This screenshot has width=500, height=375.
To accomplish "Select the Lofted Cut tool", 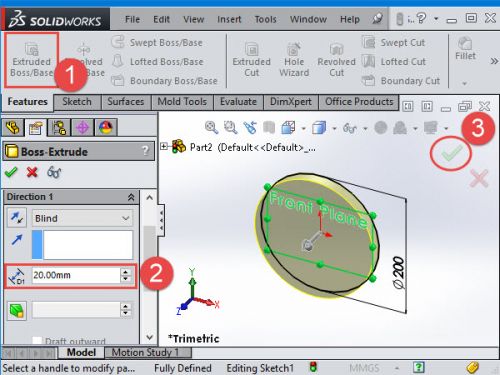I will pyautogui.click(x=394, y=62).
